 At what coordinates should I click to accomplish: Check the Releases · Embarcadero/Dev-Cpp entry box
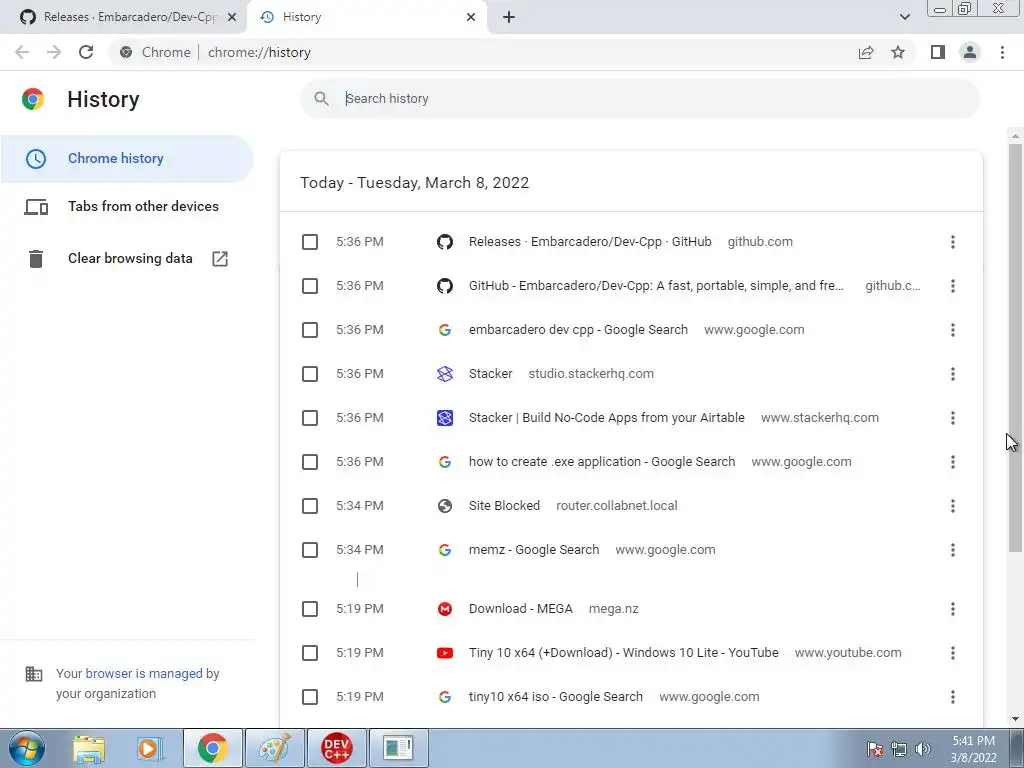310,242
